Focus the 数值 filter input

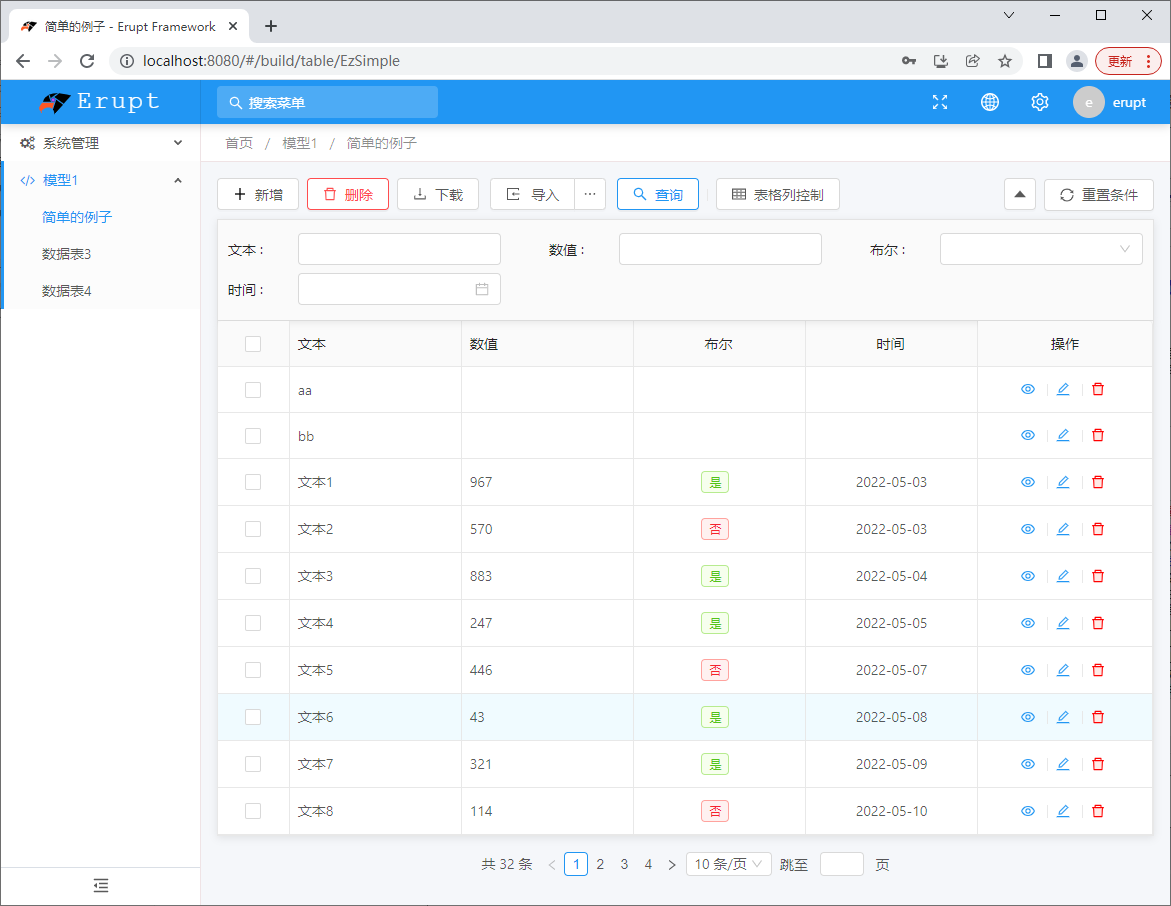coord(721,249)
